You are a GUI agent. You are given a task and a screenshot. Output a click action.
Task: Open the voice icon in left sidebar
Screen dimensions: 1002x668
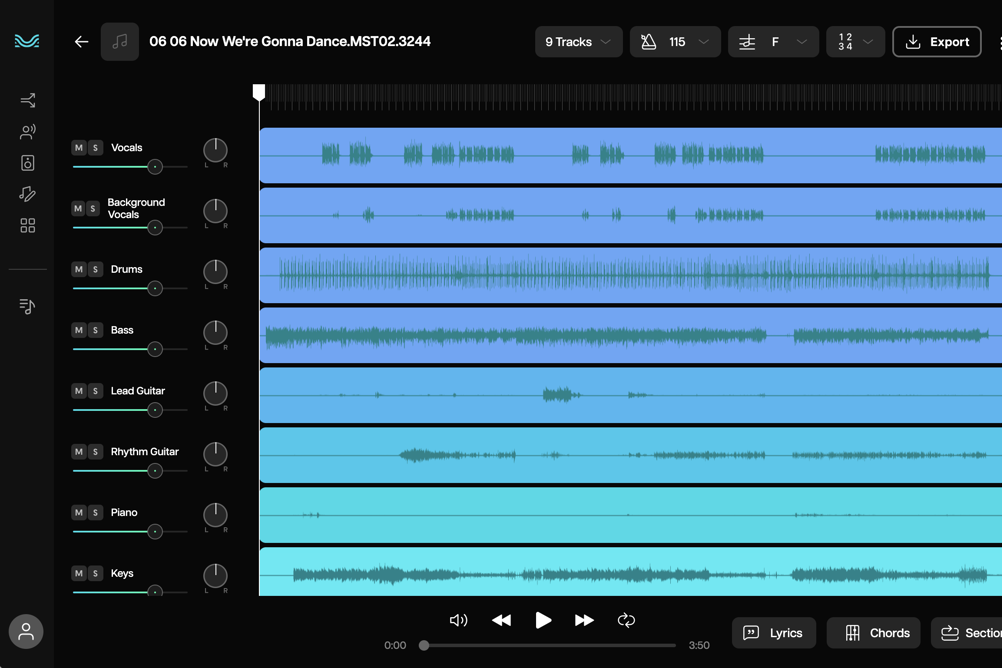tap(27, 131)
